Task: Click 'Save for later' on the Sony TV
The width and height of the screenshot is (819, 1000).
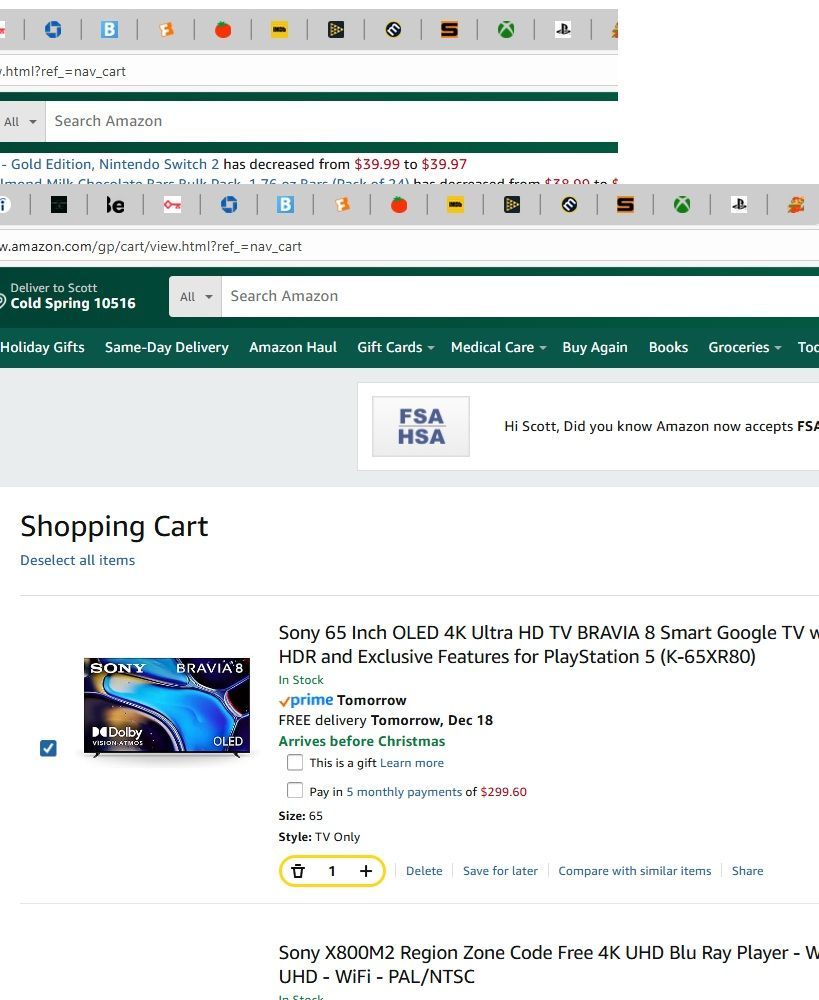Action: (500, 871)
